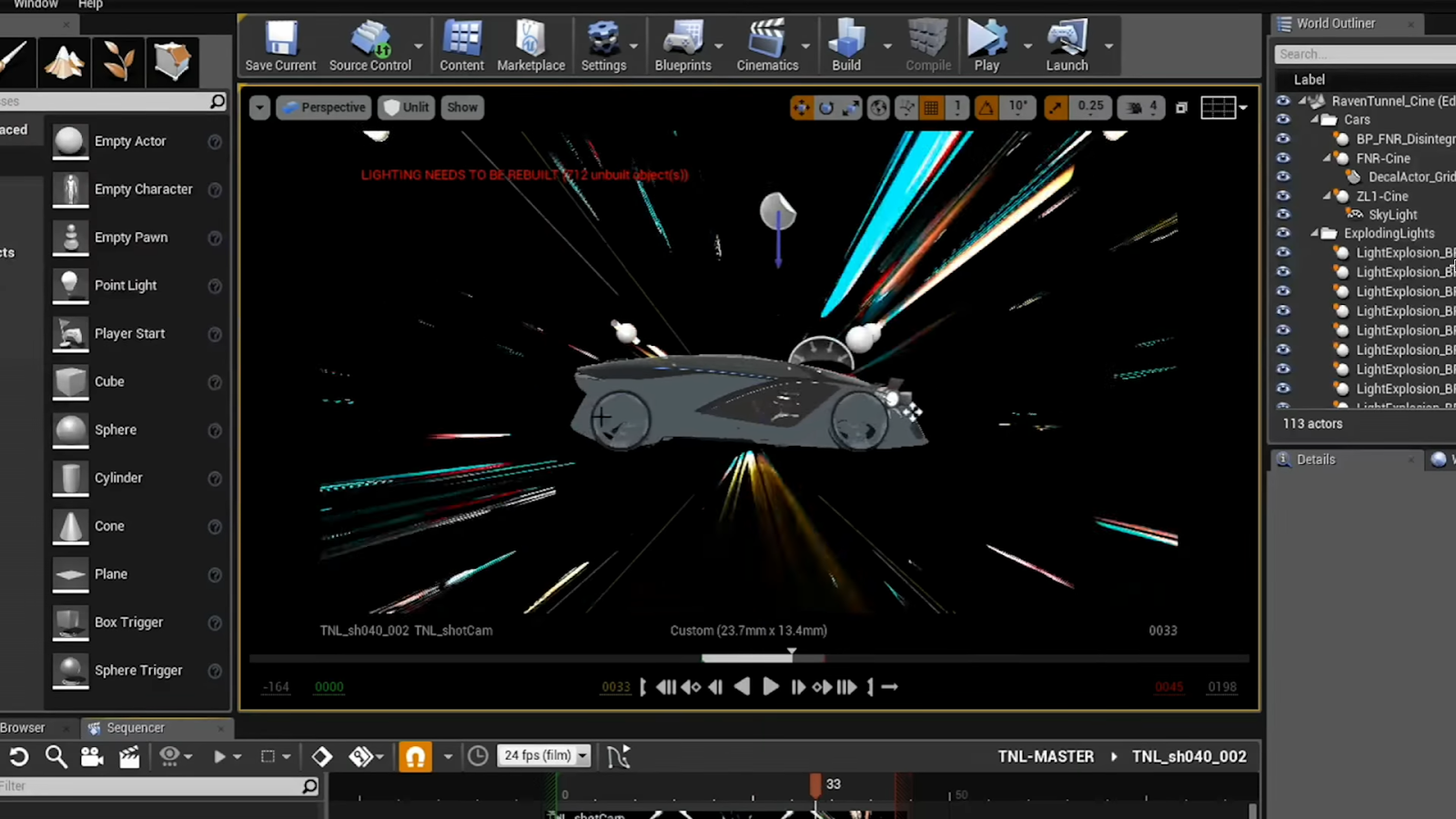Toggle grid snapping in the viewport
Screen dimensions: 1456x819
pyautogui.click(x=931, y=107)
